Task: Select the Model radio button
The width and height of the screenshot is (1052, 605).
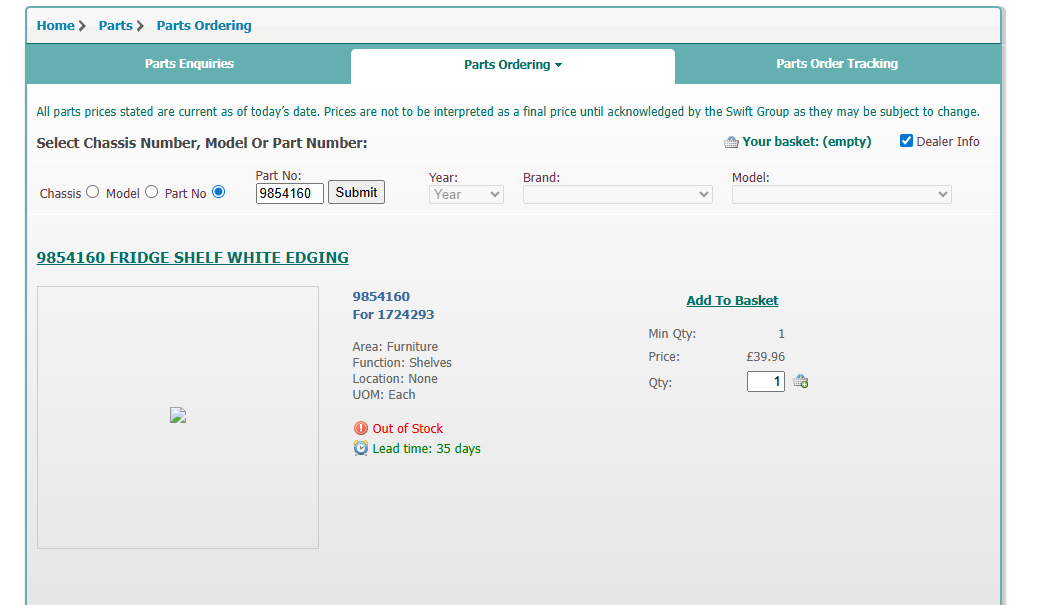Action: tap(152, 192)
